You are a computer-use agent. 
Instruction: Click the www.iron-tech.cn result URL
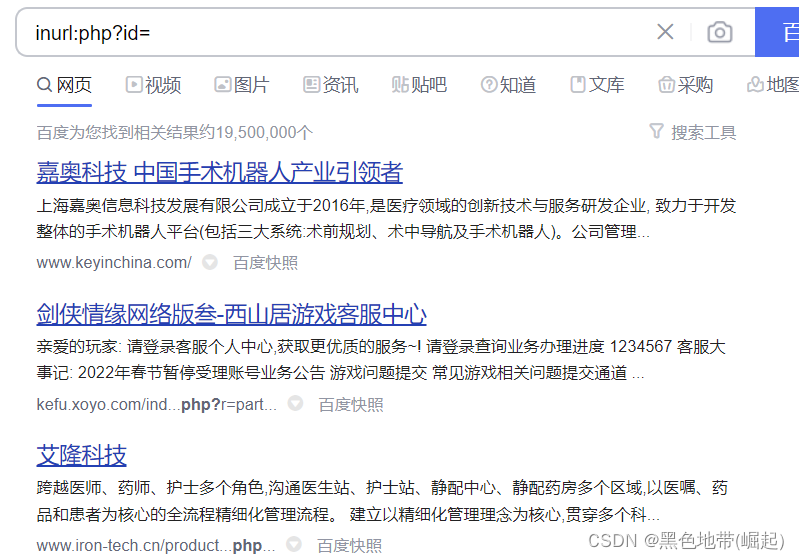tap(156, 545)
